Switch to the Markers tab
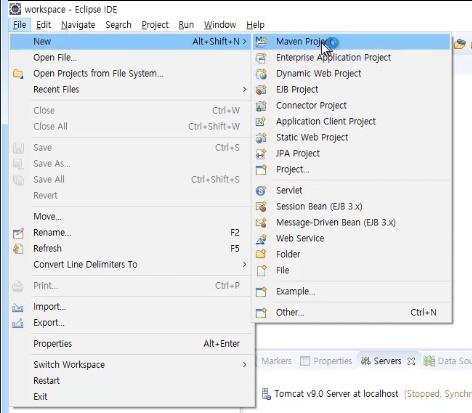Screen dimensions: 472x413 pos(276,361)
